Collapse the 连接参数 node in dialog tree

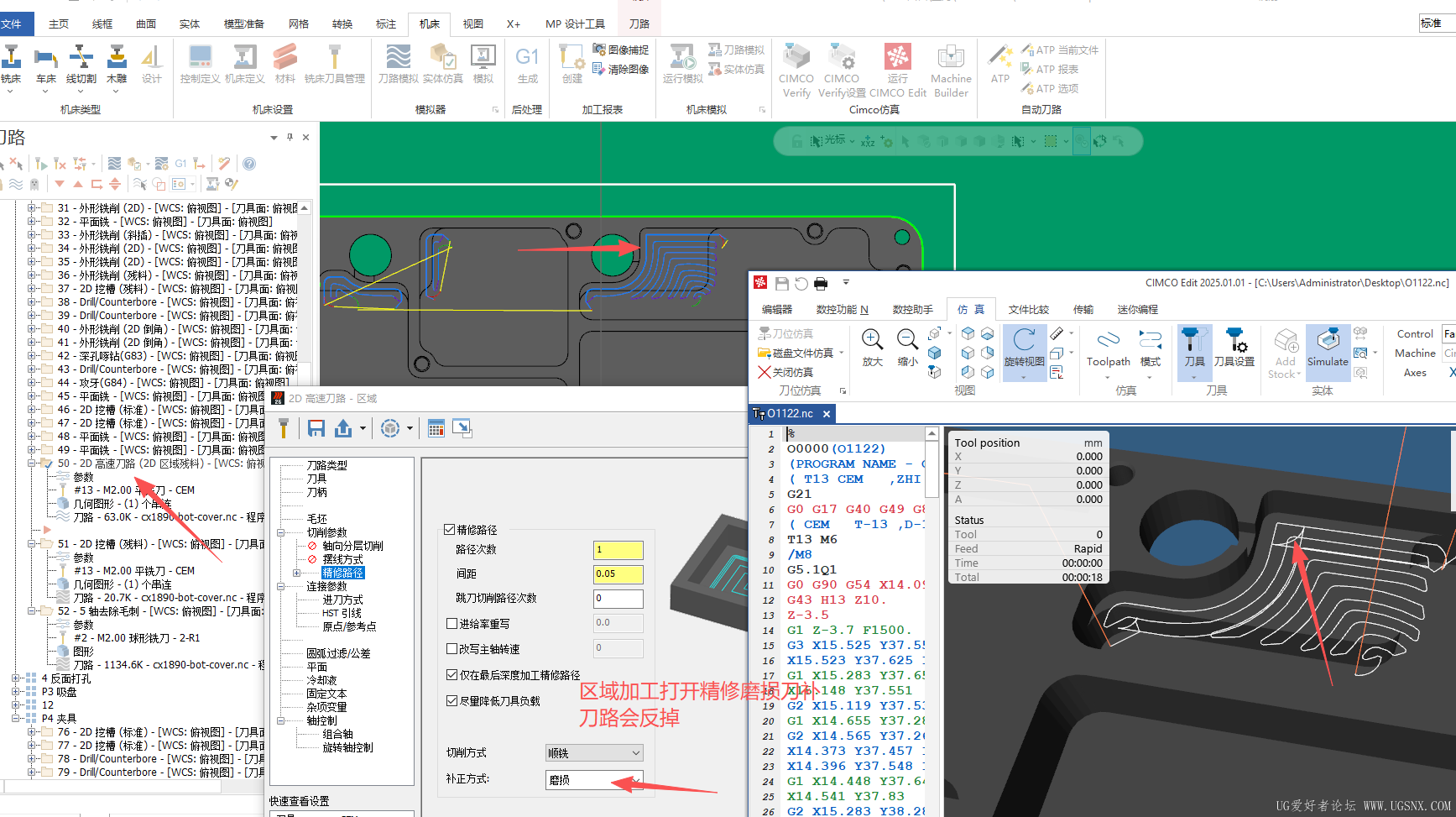tap(281, 586)
